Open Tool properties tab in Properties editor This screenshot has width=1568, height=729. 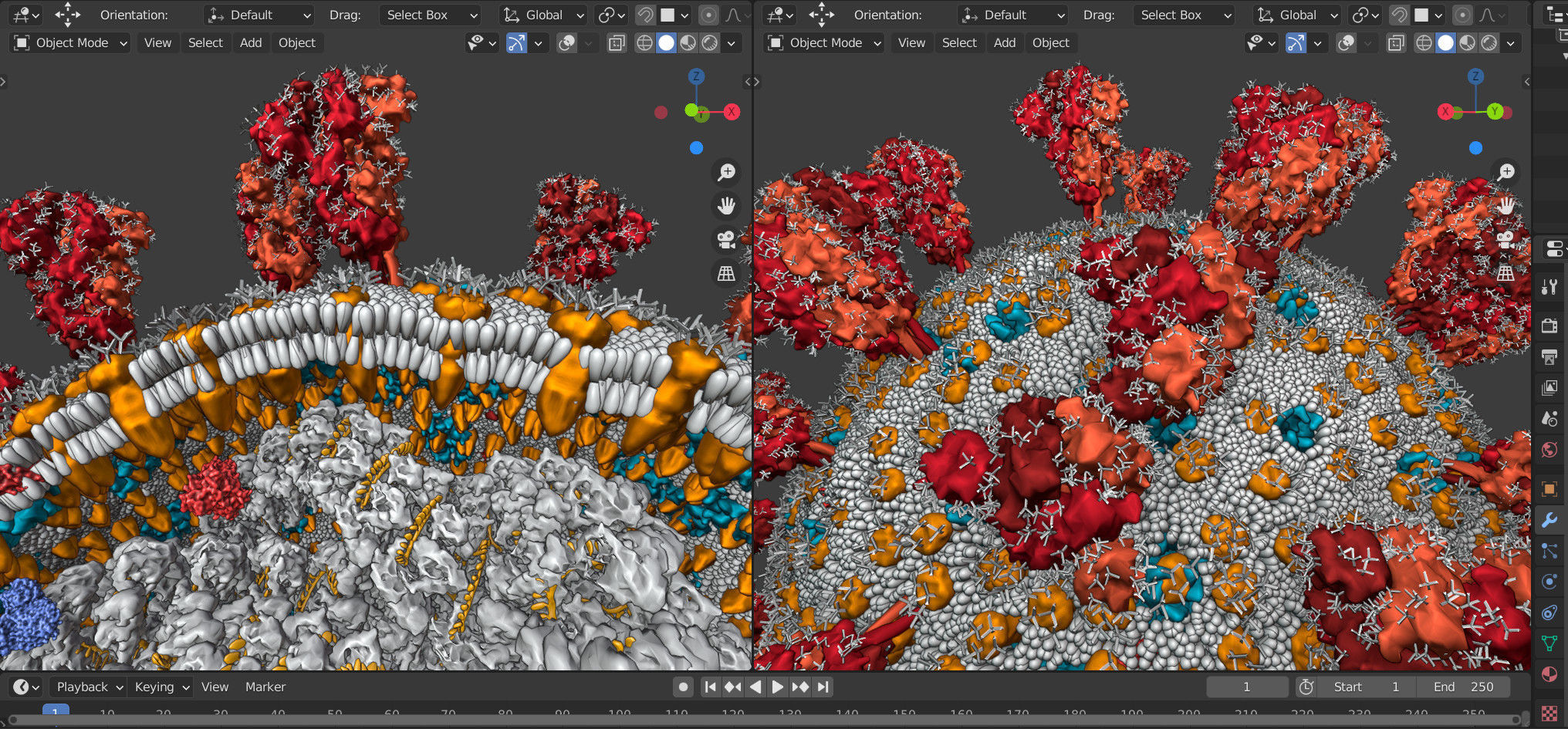(x=1549, y=287)
